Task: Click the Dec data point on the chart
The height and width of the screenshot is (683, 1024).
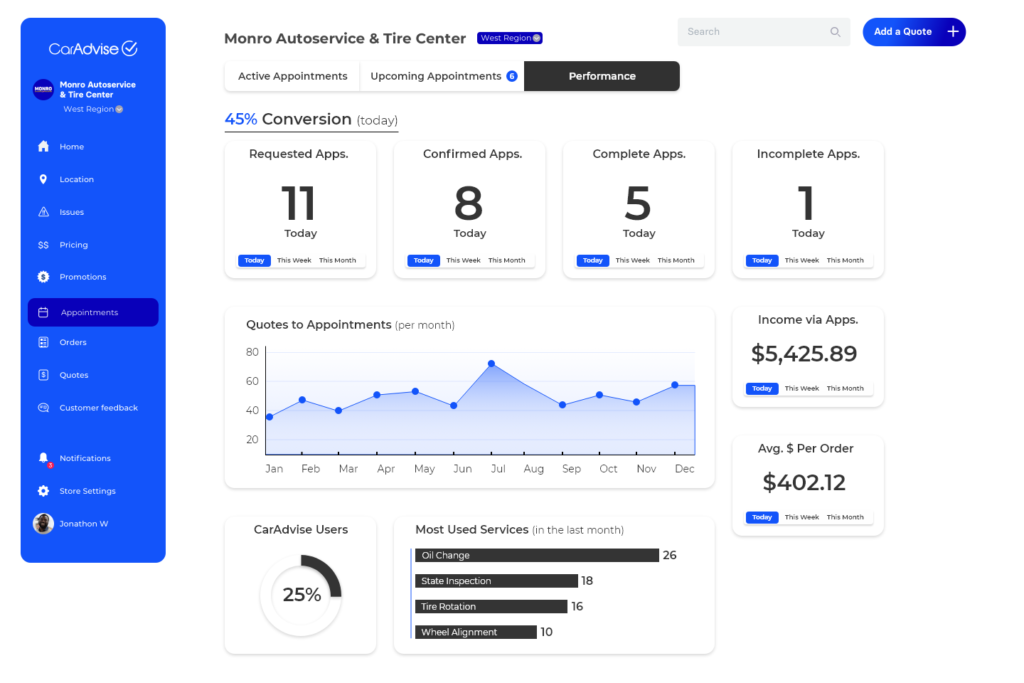Action: click(675, 385)
